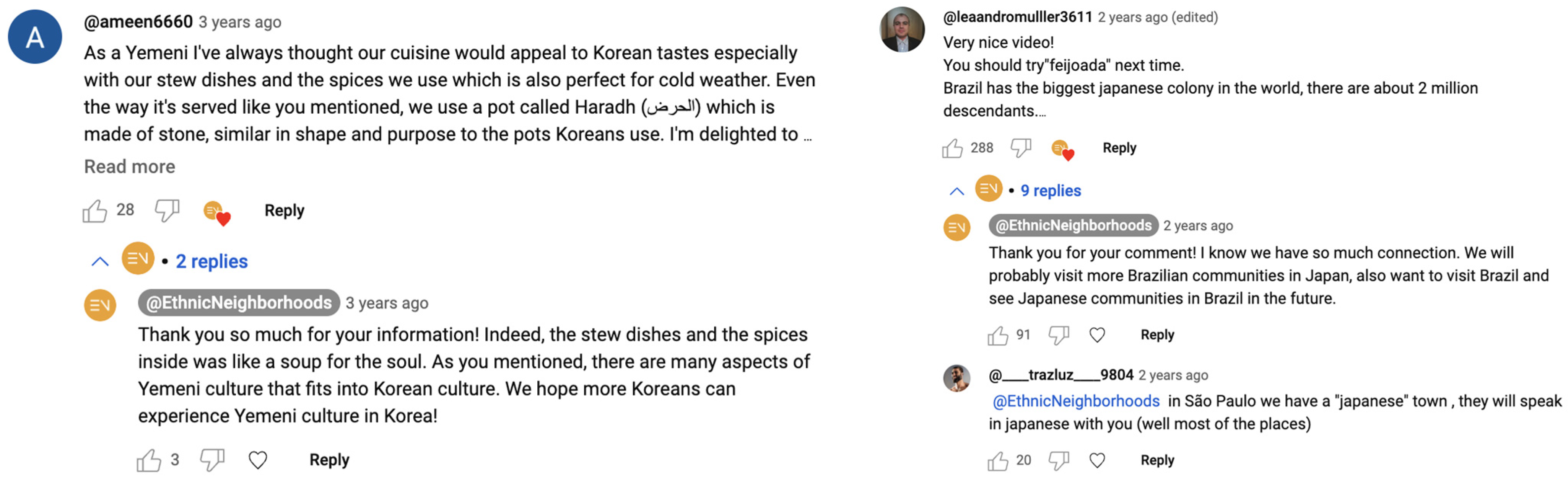
Task: Collapse the 9 replies thread
Action: (x=956, y=191)
